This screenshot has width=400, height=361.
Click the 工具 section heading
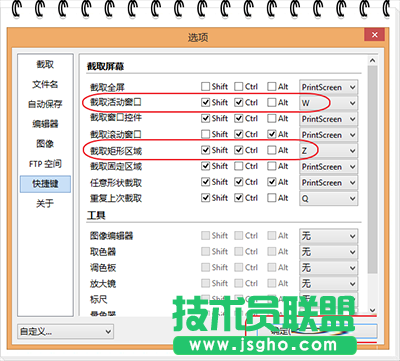coord(96,215)
